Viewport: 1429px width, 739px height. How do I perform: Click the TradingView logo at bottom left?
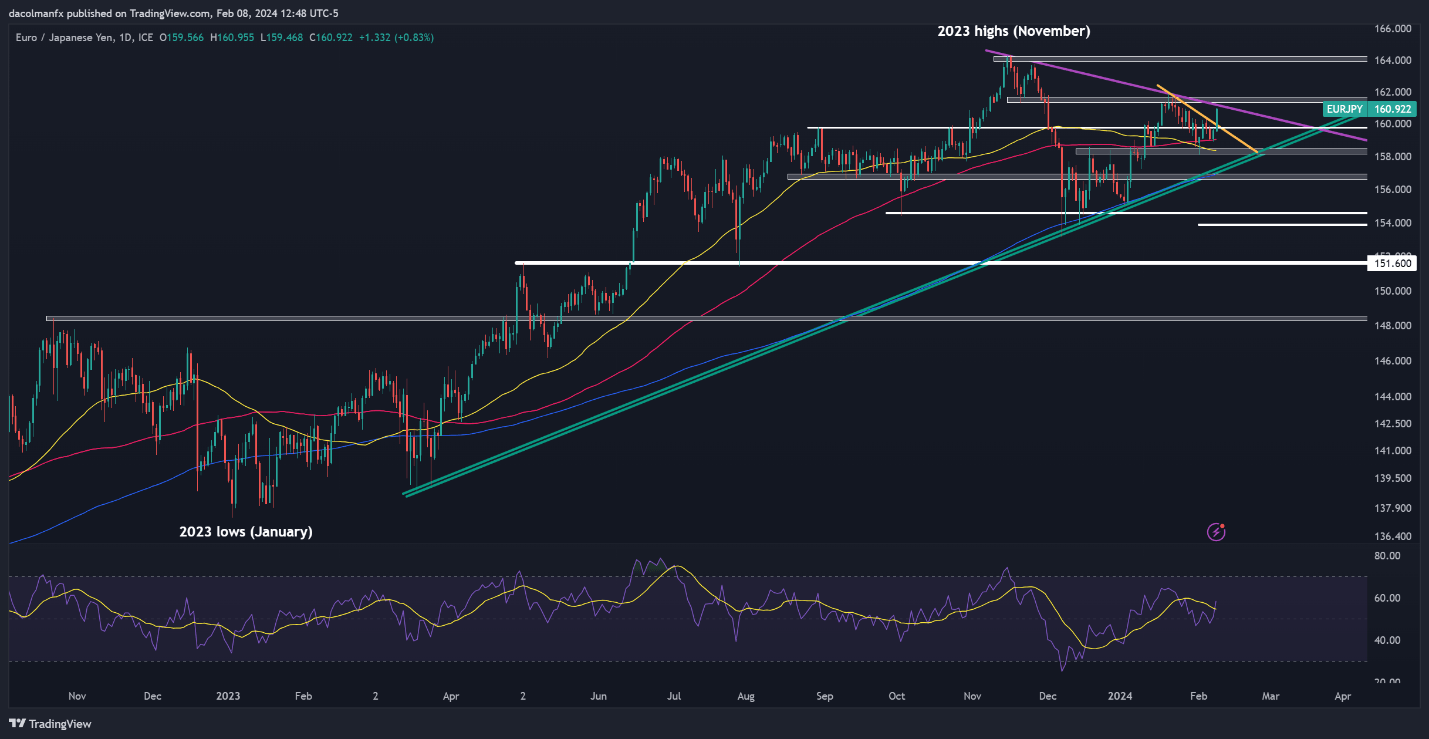[x=50, y=723]
